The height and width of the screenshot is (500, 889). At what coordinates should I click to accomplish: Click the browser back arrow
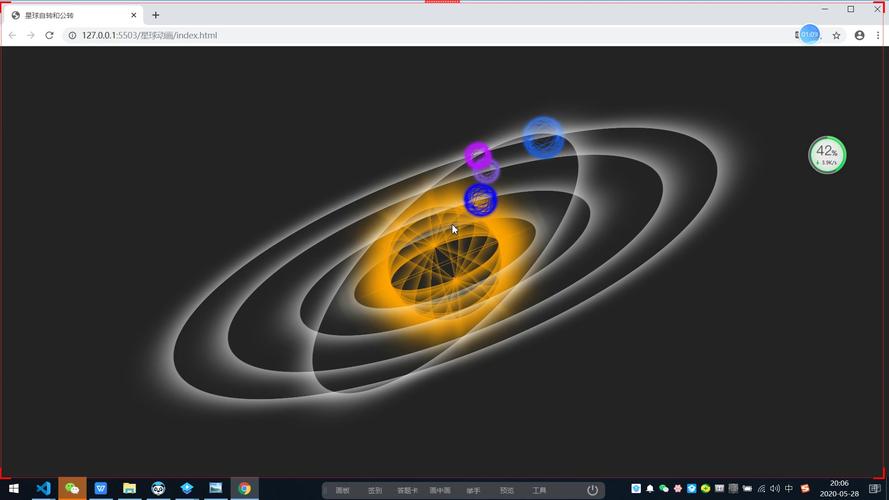click(12, 35)
